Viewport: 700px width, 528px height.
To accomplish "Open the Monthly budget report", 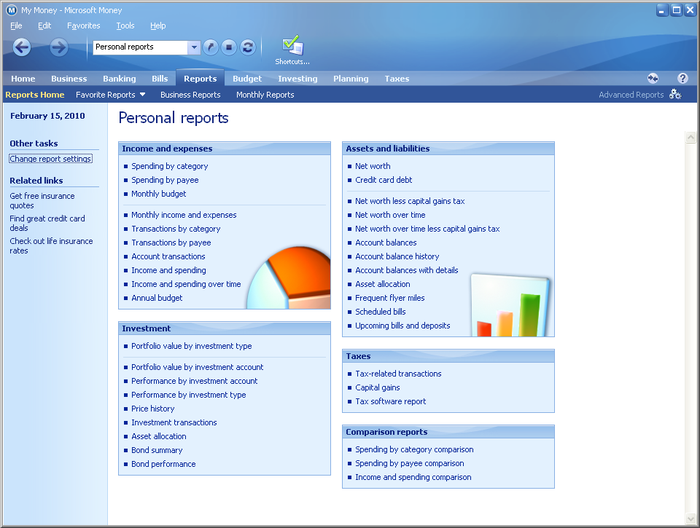I will (158, 194).
